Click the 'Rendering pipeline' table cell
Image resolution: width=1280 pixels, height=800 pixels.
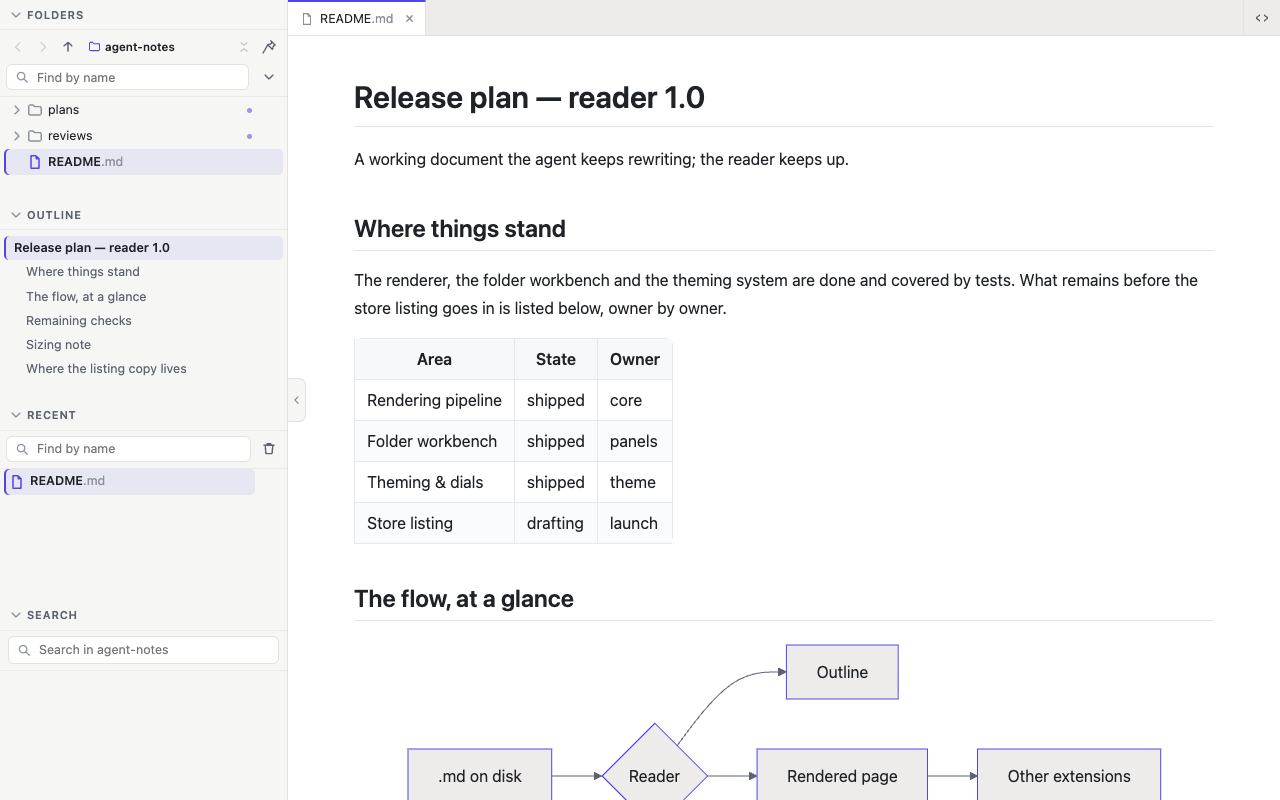pyautogui.click(x=435, y=400)
